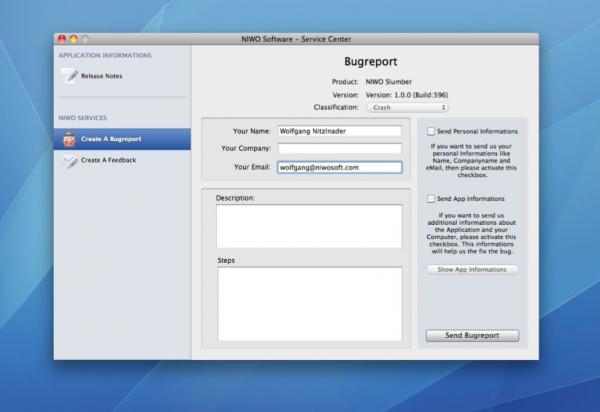This screenshot has width=600, height=412.
Task: Click the Steps label
Action: point(226,261)
